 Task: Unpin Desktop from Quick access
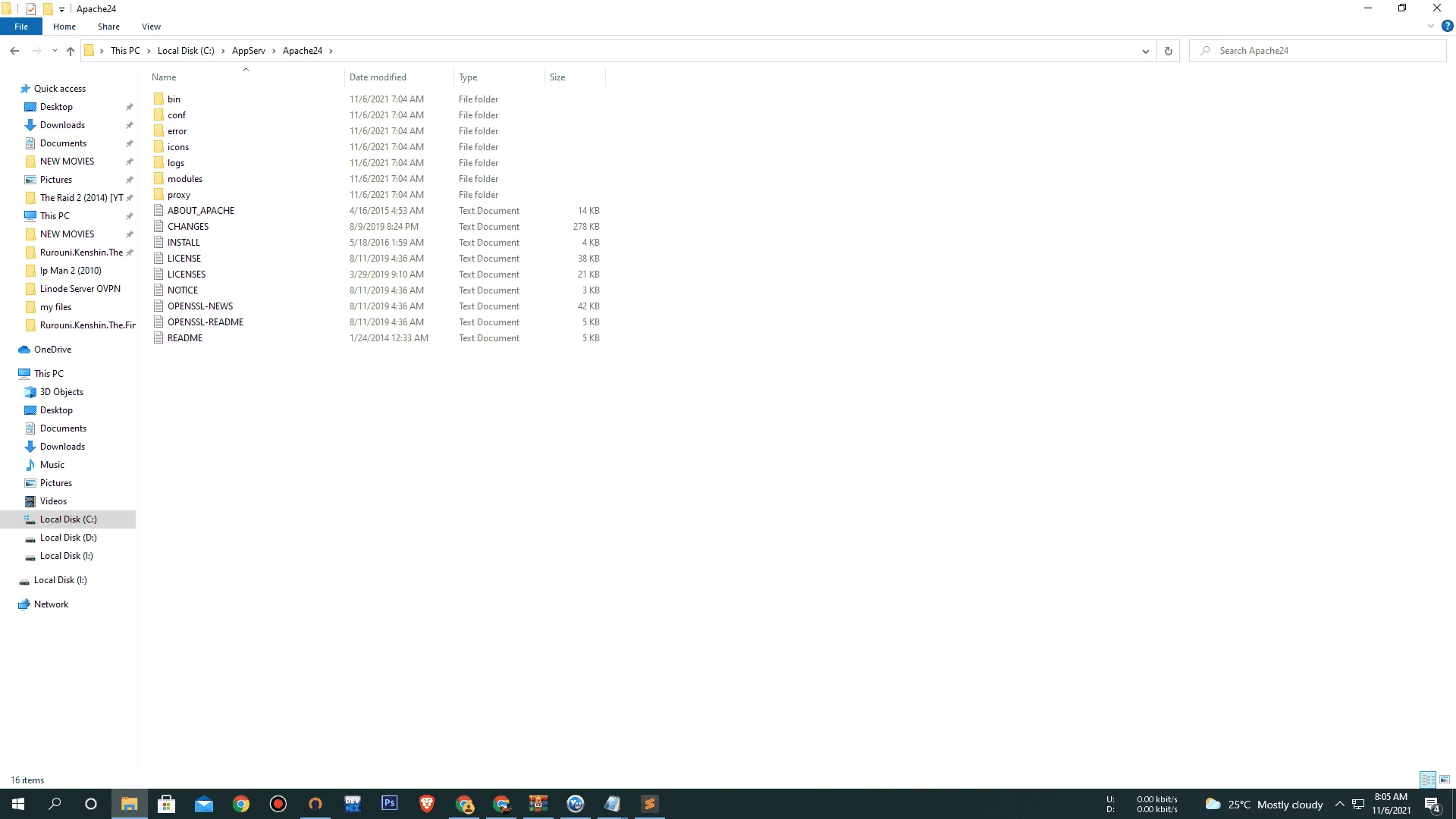coord(130,107)
